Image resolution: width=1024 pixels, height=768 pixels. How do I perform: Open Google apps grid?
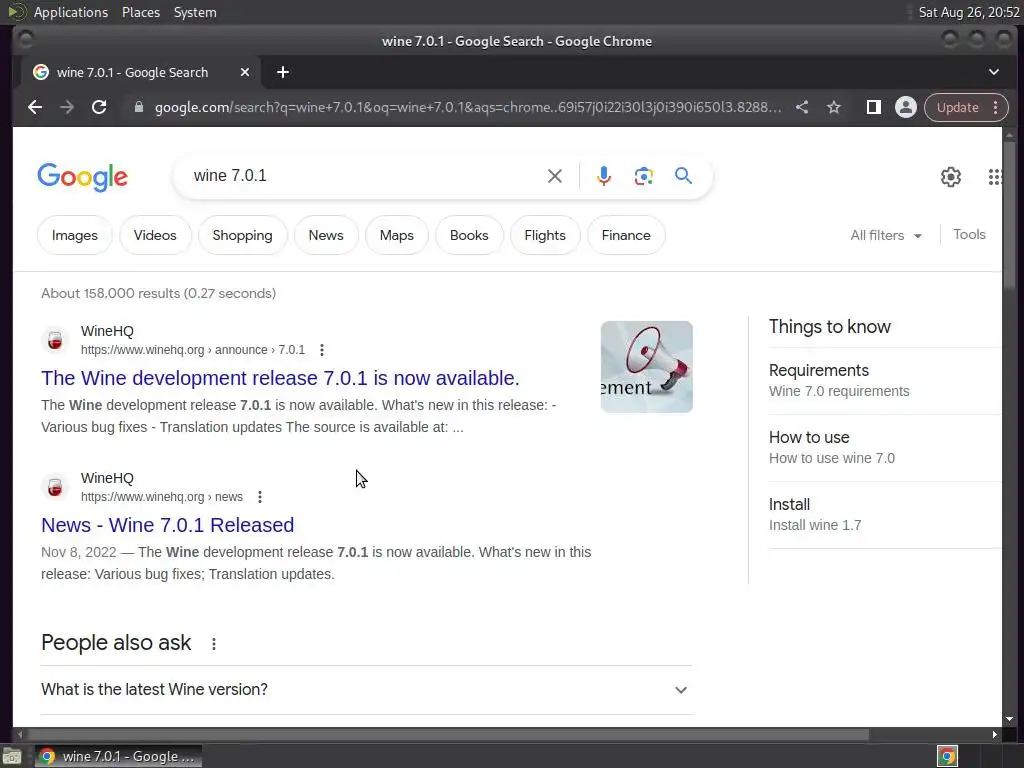pos(994,176)
